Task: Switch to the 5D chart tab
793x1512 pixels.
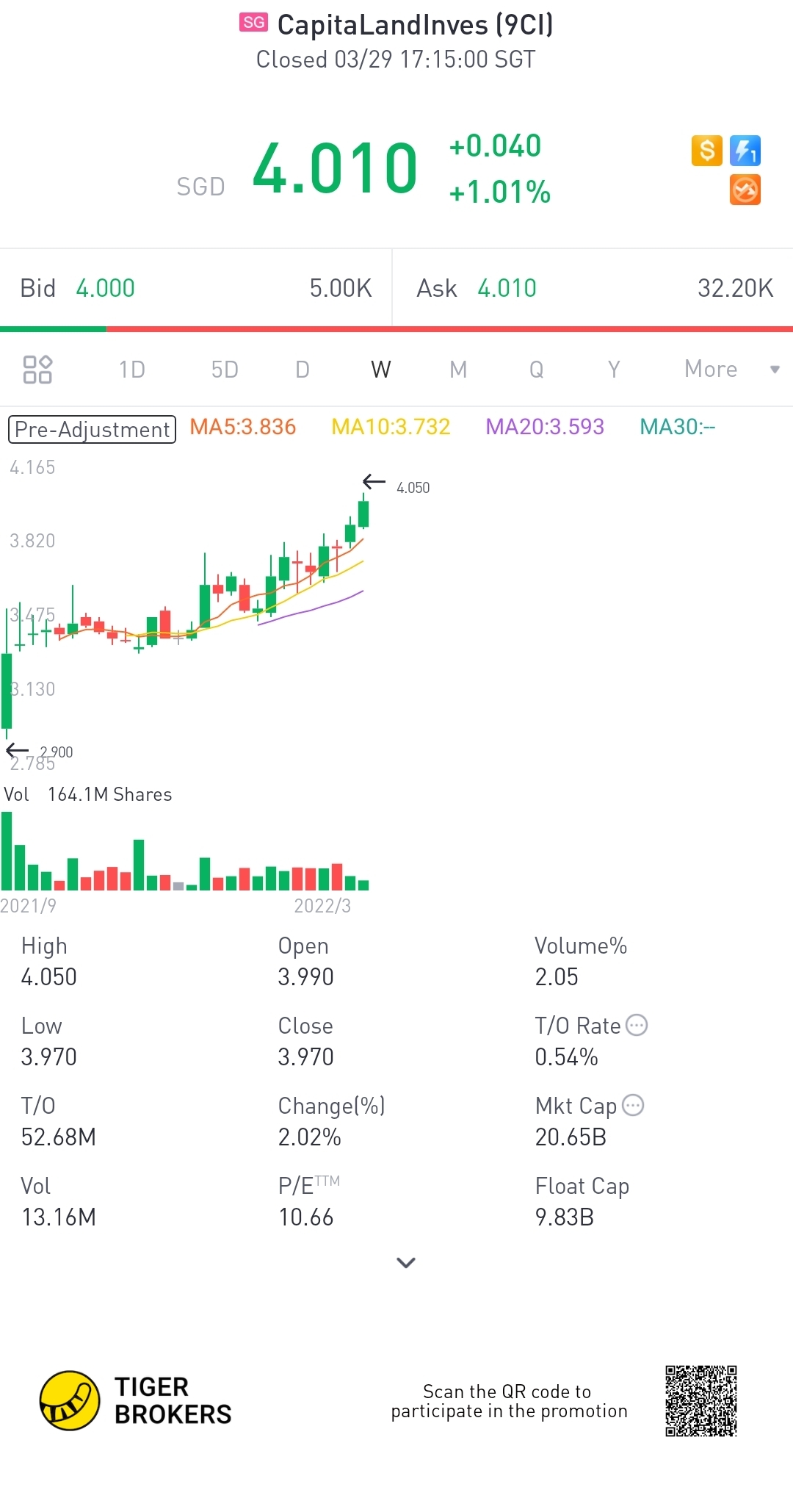Action: pyautogui.click(x=225, y=369)
